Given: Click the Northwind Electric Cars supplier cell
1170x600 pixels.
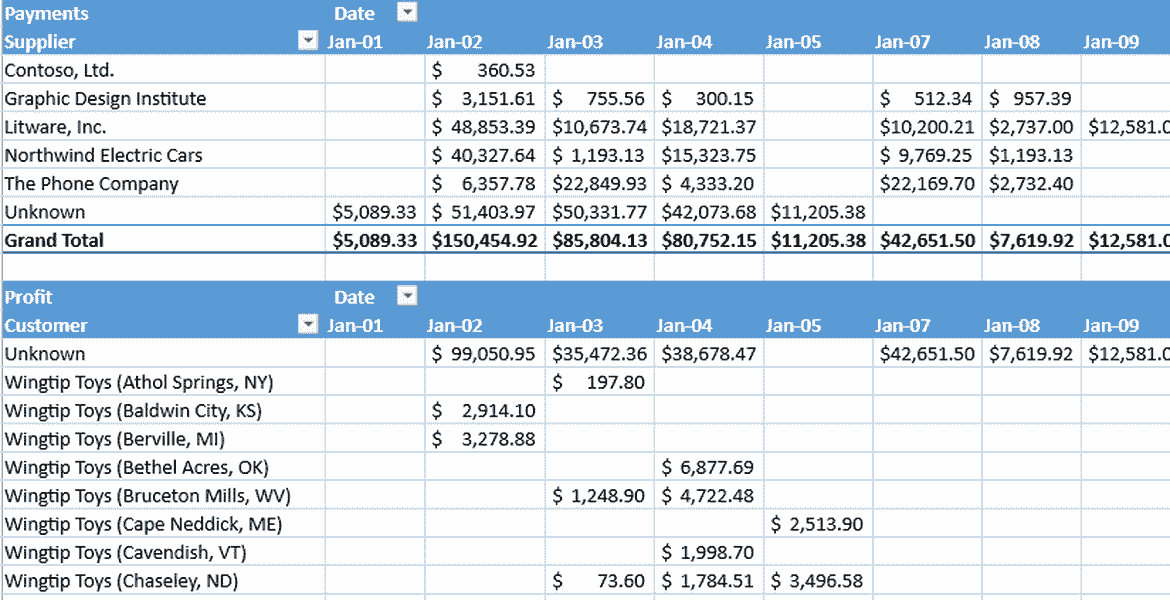Looking at the screenshot, I should tap(104, 155).
